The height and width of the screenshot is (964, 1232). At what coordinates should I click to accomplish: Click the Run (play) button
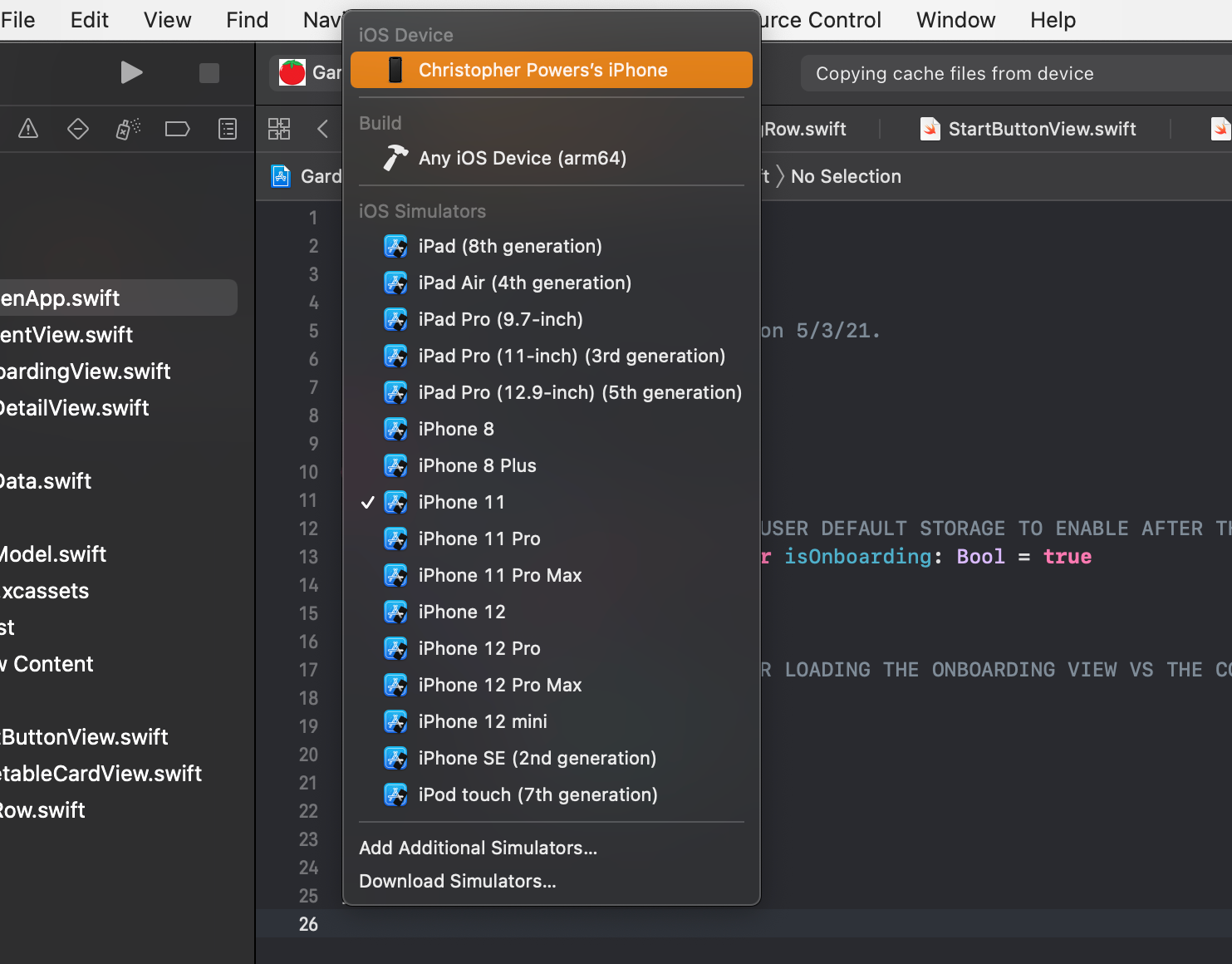[x=131, y=73]
